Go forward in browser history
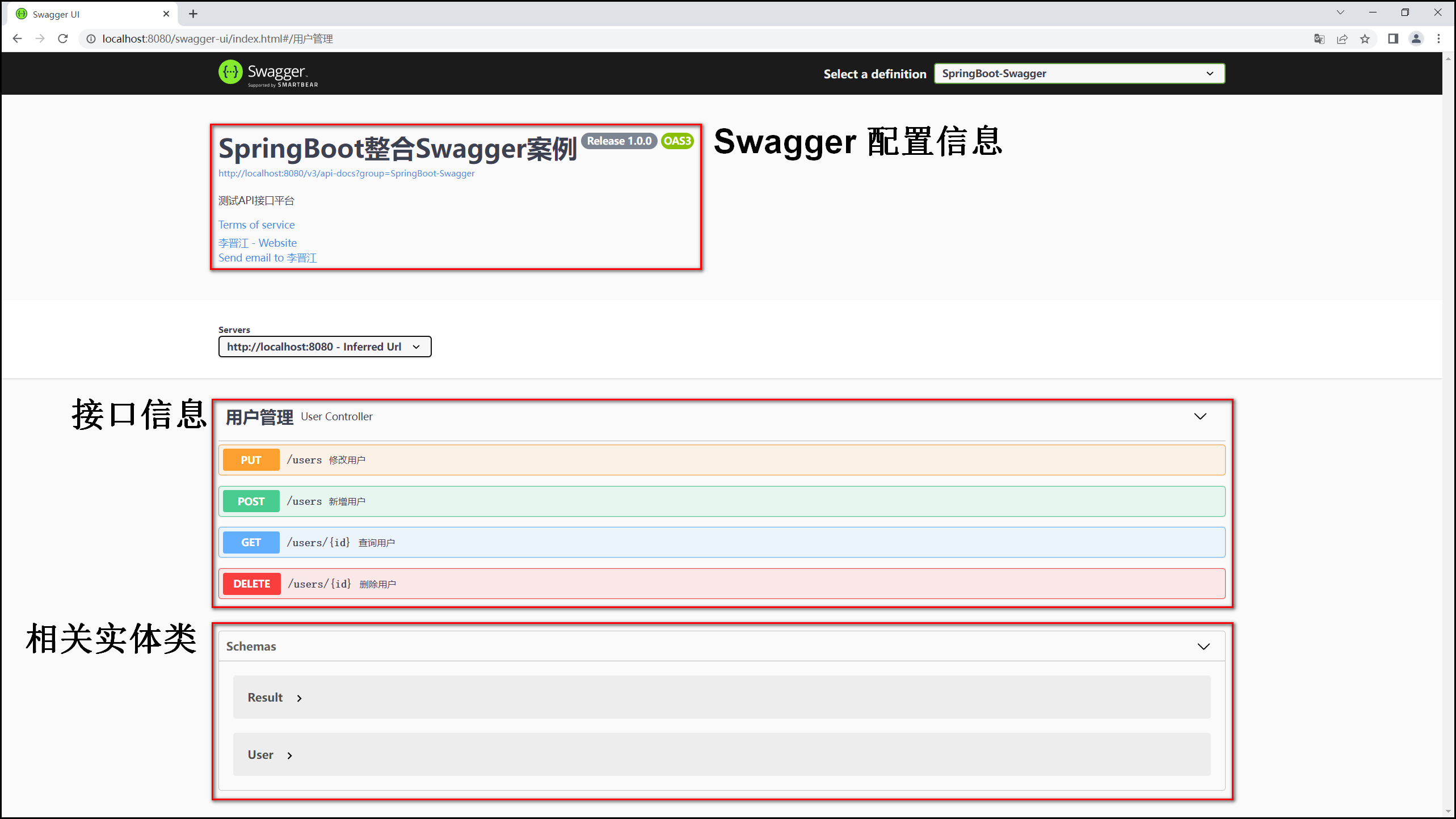The height and width of the screenshot is (819, 1456). [40, 39]
